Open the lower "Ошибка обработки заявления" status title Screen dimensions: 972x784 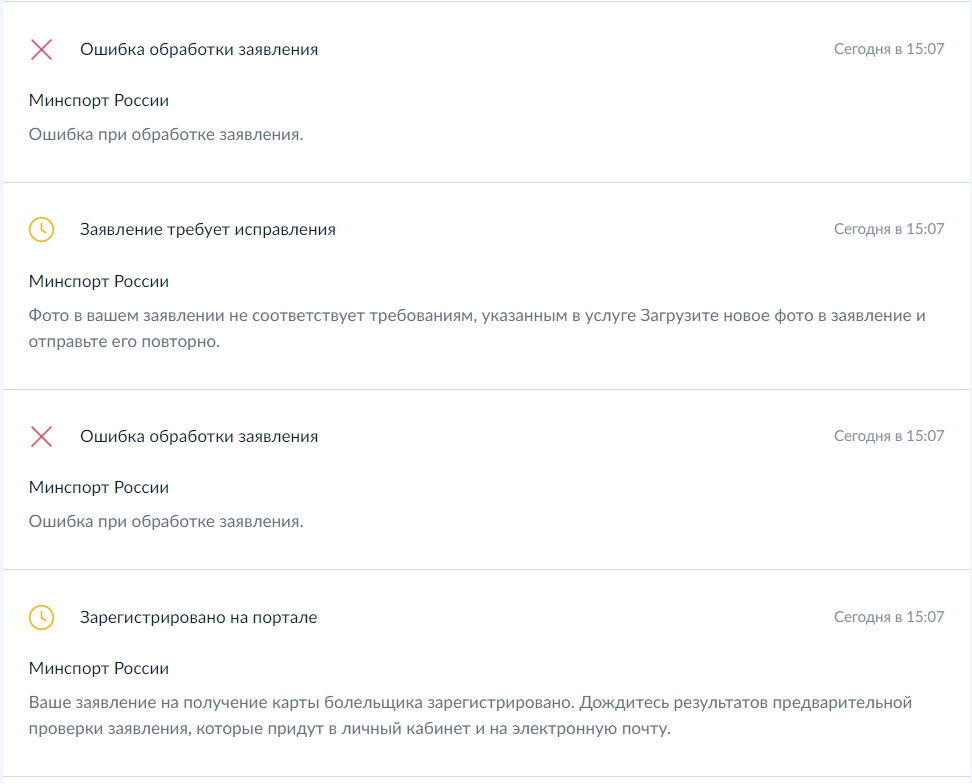pos(199,436)
